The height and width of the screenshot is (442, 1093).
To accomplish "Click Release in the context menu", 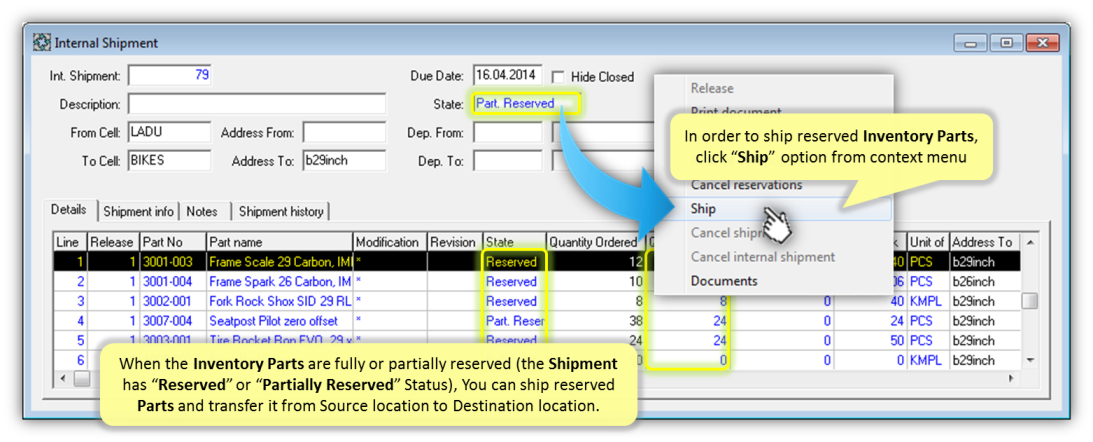I will coord(712,89).
